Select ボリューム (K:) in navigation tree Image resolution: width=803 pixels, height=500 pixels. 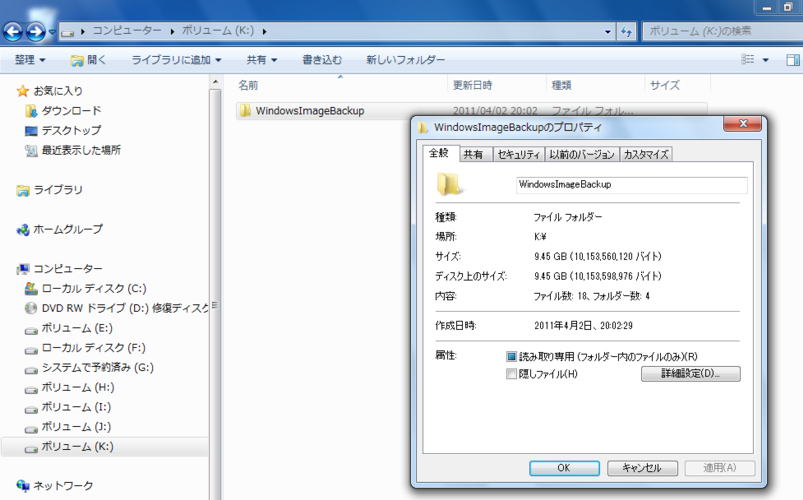click(x=77, y=446)
